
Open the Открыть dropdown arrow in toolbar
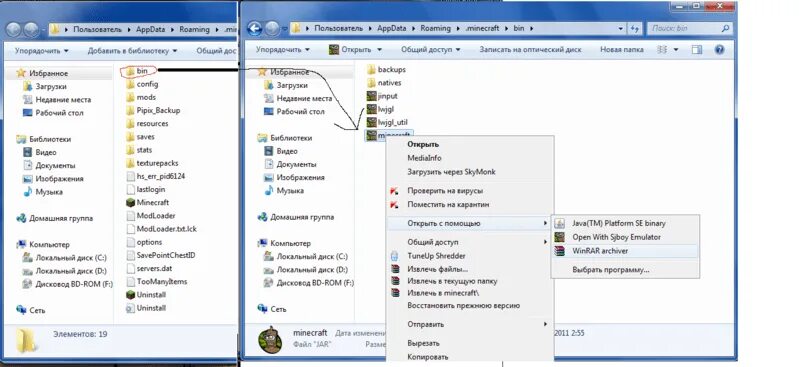tap(379, 50)
